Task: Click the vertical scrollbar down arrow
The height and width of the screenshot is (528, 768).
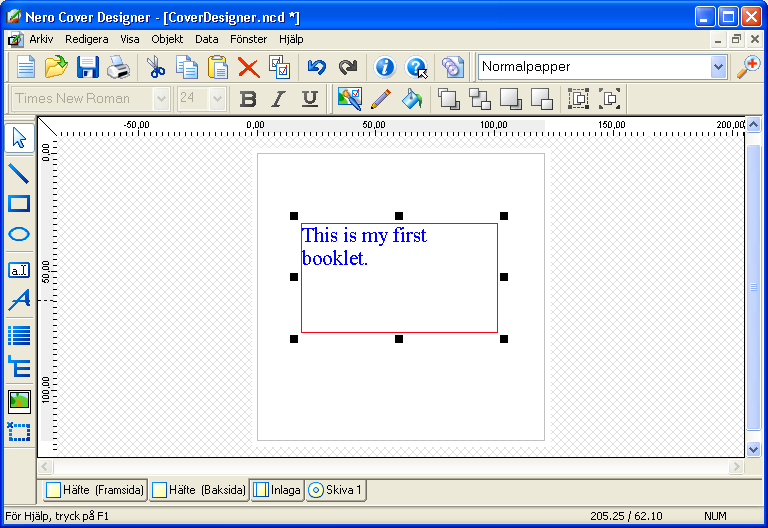Action: 753,449
